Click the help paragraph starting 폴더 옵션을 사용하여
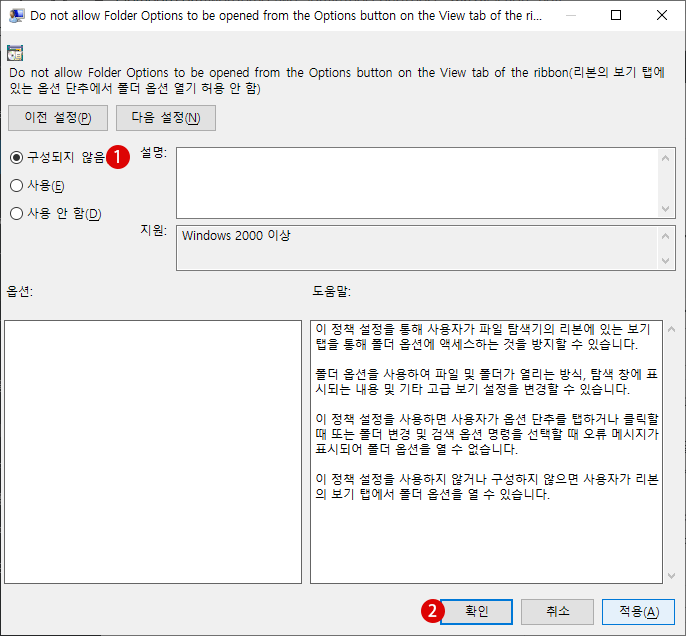 click(x=486, y=381)
